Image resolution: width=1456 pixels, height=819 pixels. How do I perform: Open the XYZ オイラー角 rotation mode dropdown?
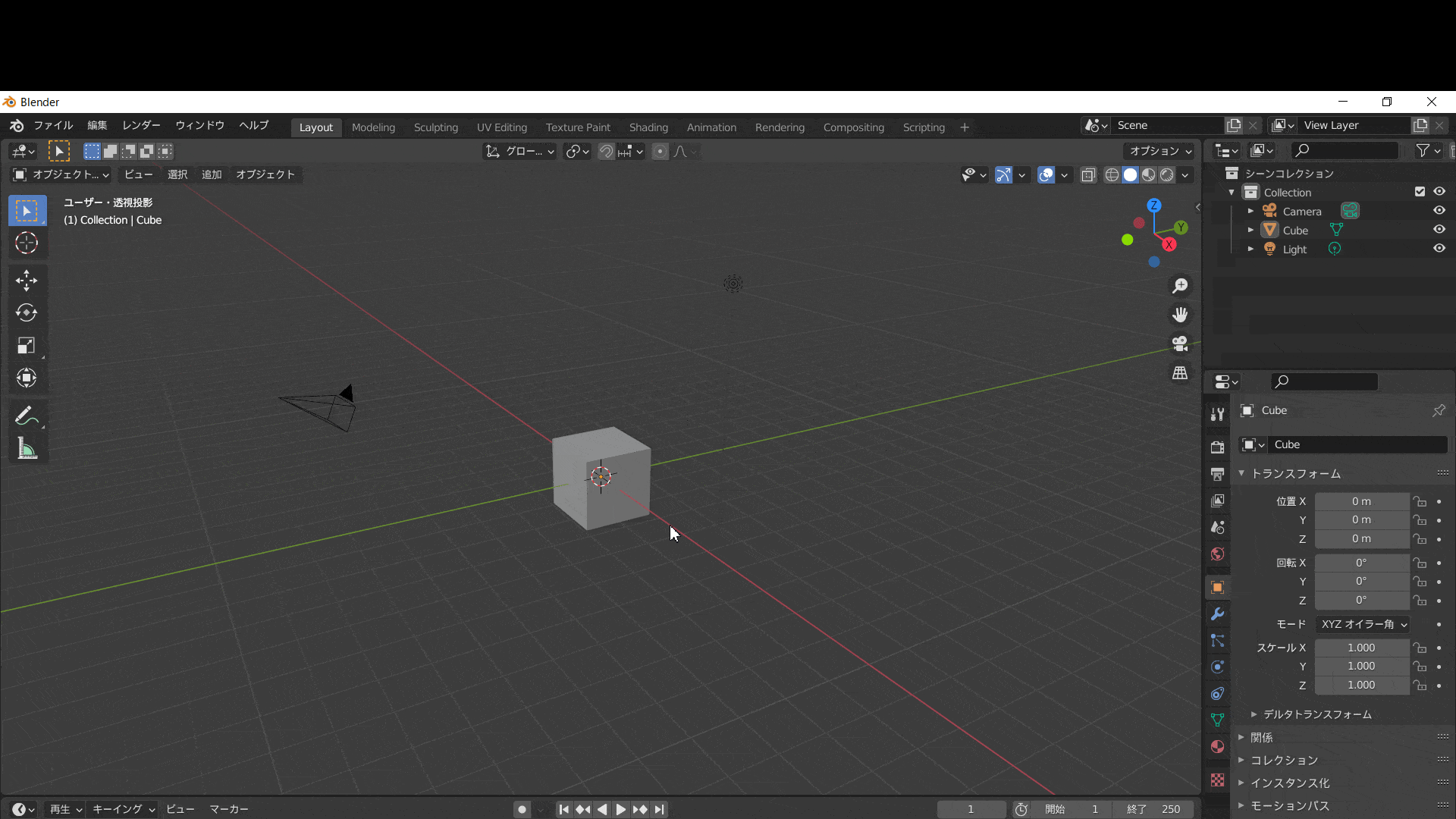tap(1363, 624)
